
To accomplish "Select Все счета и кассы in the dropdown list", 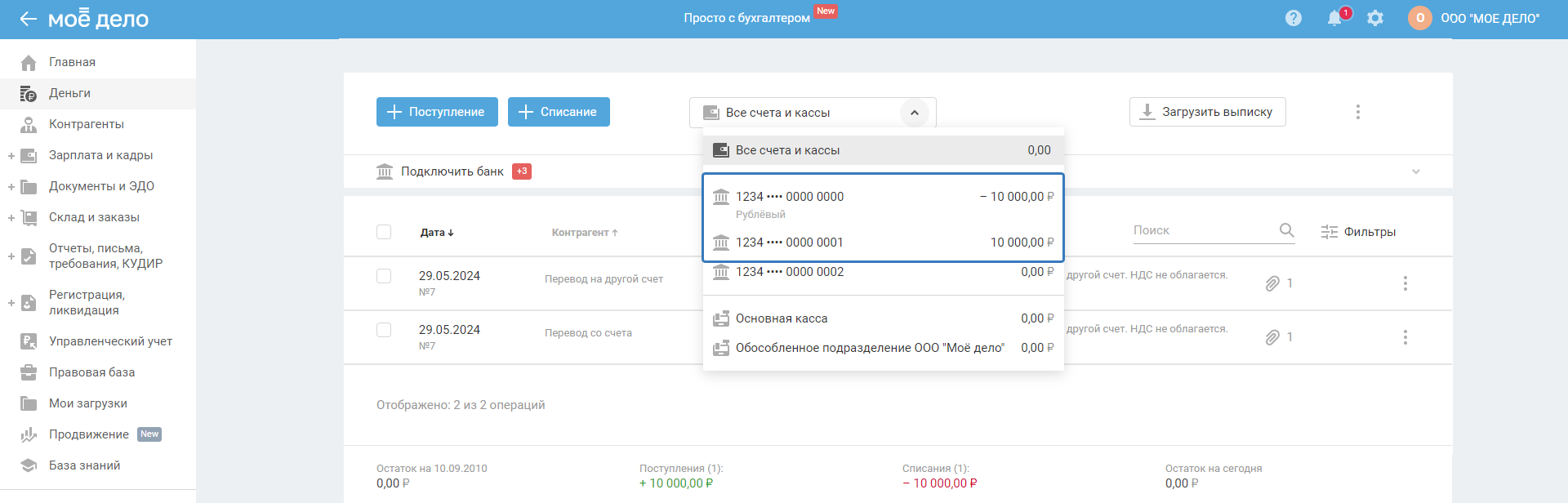I will tap(884, 150).
